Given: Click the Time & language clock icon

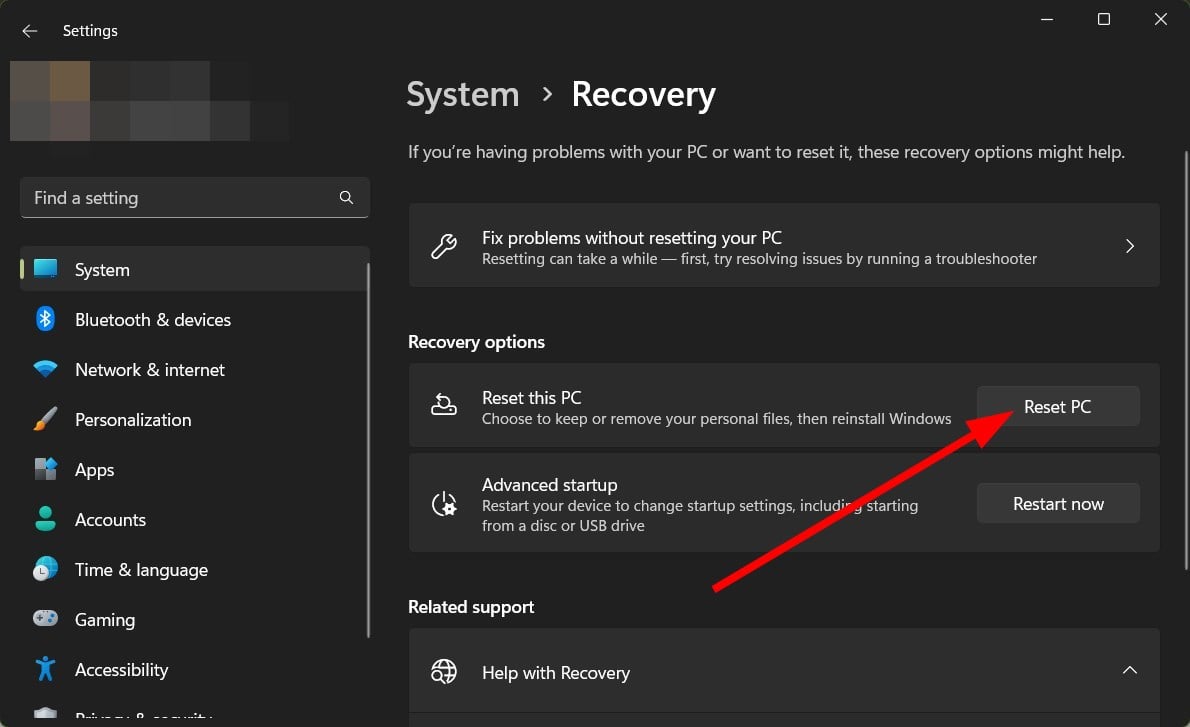Looking at the screenshot, I should 46,569.
